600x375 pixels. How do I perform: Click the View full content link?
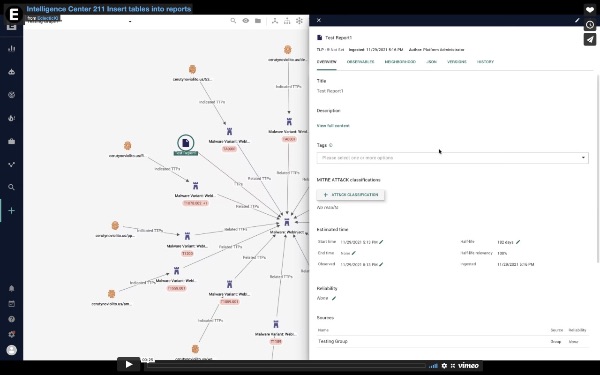(x=333, y=126)
